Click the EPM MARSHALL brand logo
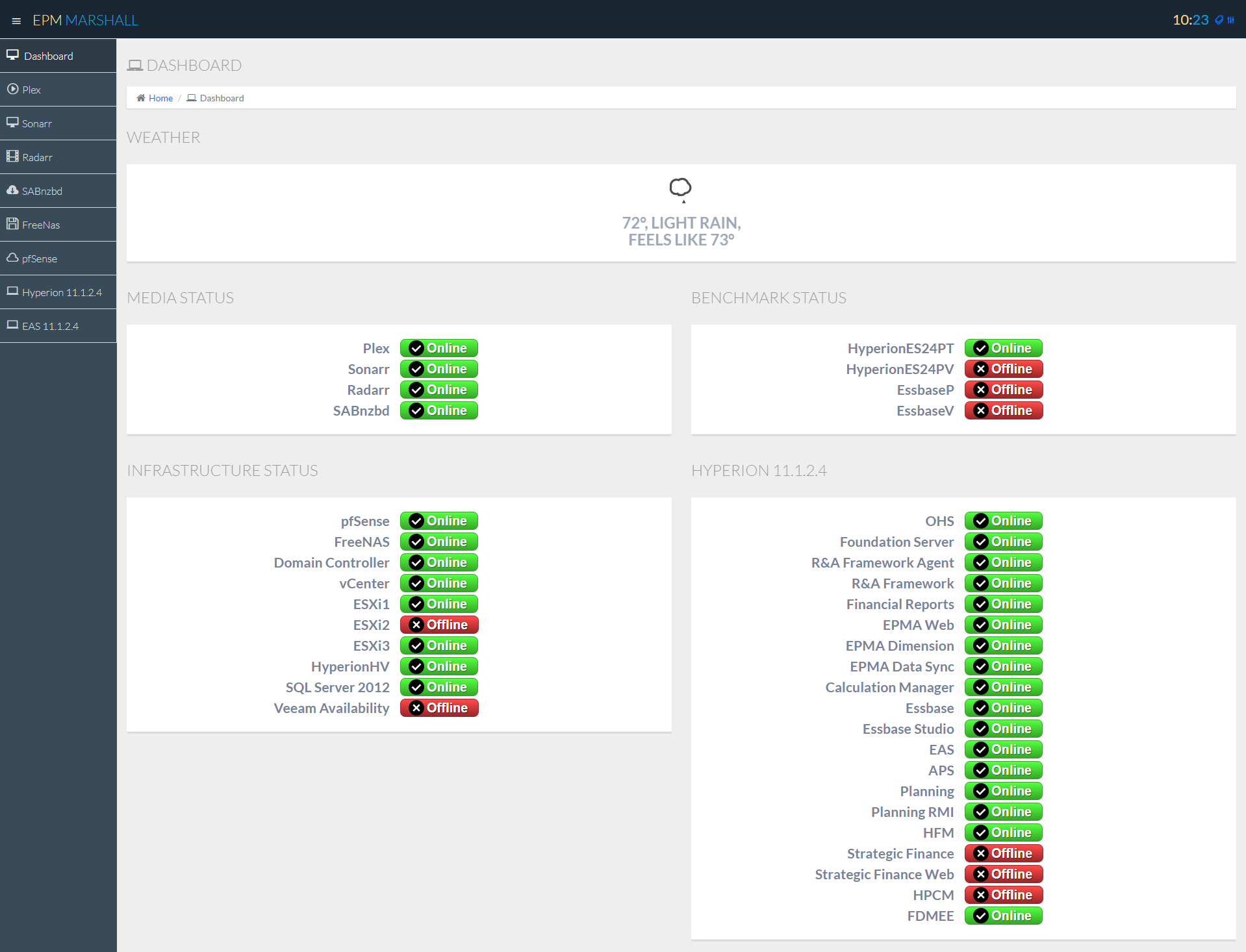This screenshot has width=1246, height=952. [85, 20]
